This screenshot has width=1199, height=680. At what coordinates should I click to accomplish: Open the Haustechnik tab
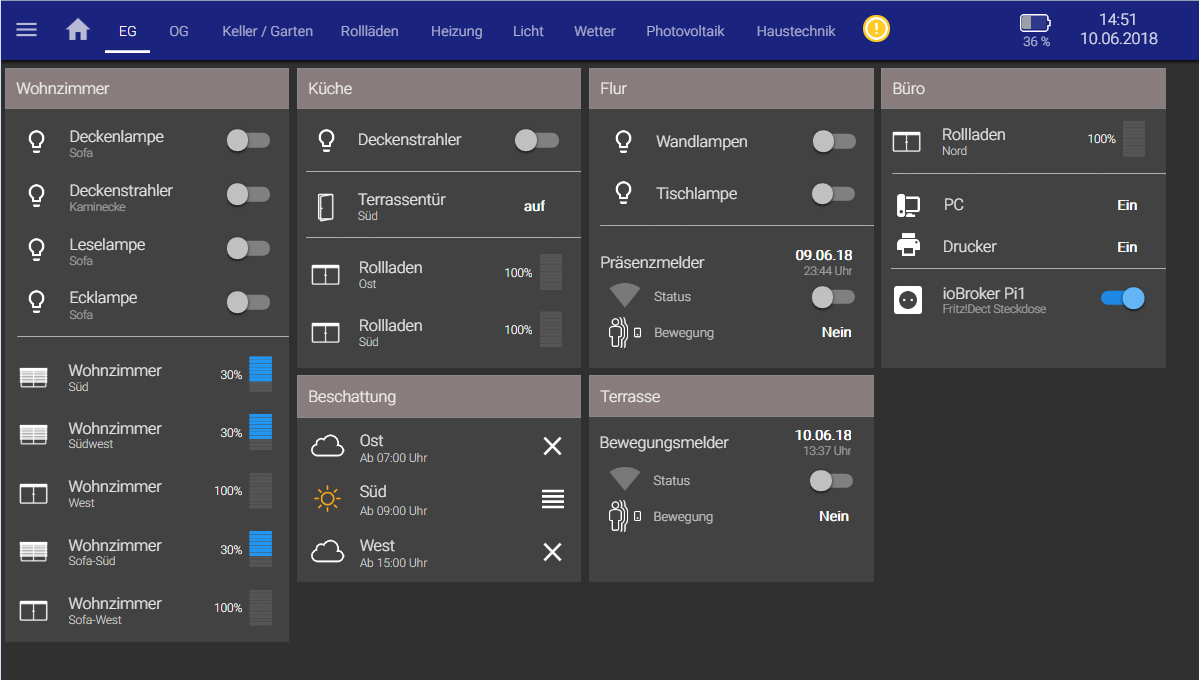click(796, 31)
